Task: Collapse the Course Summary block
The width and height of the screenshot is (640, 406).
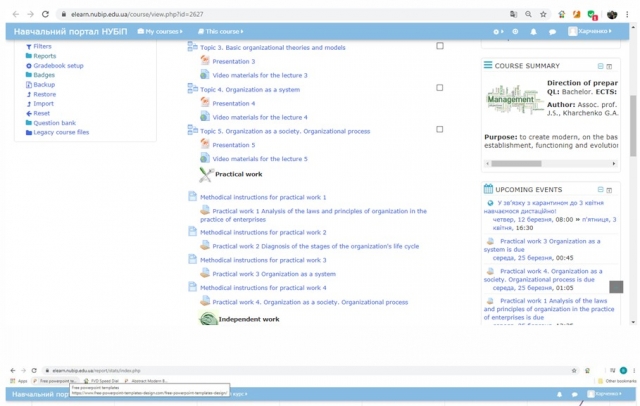Action: [600, 66]
